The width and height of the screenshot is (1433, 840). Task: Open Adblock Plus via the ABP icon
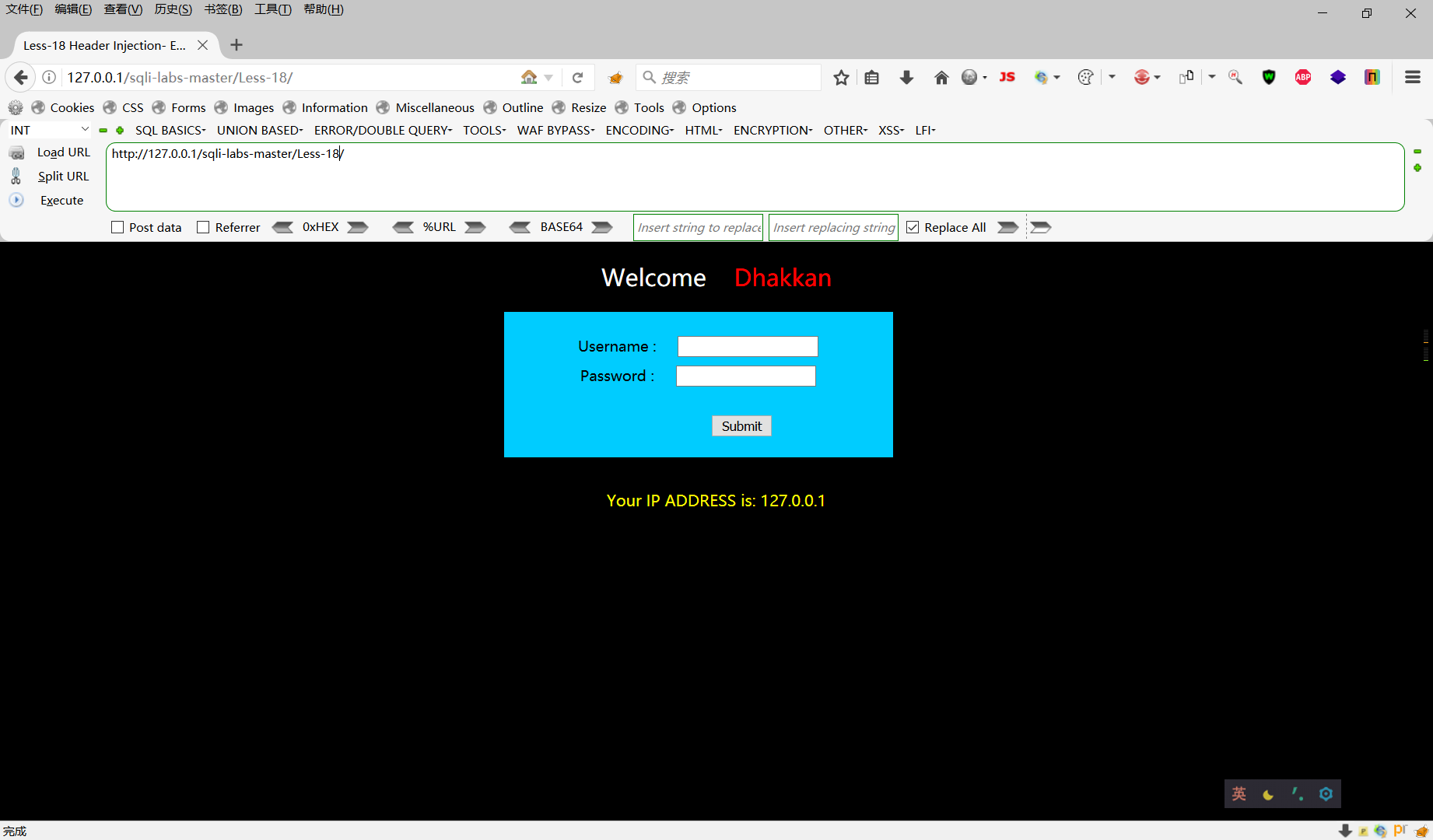pyautogui.click(x=1303, y=77)
